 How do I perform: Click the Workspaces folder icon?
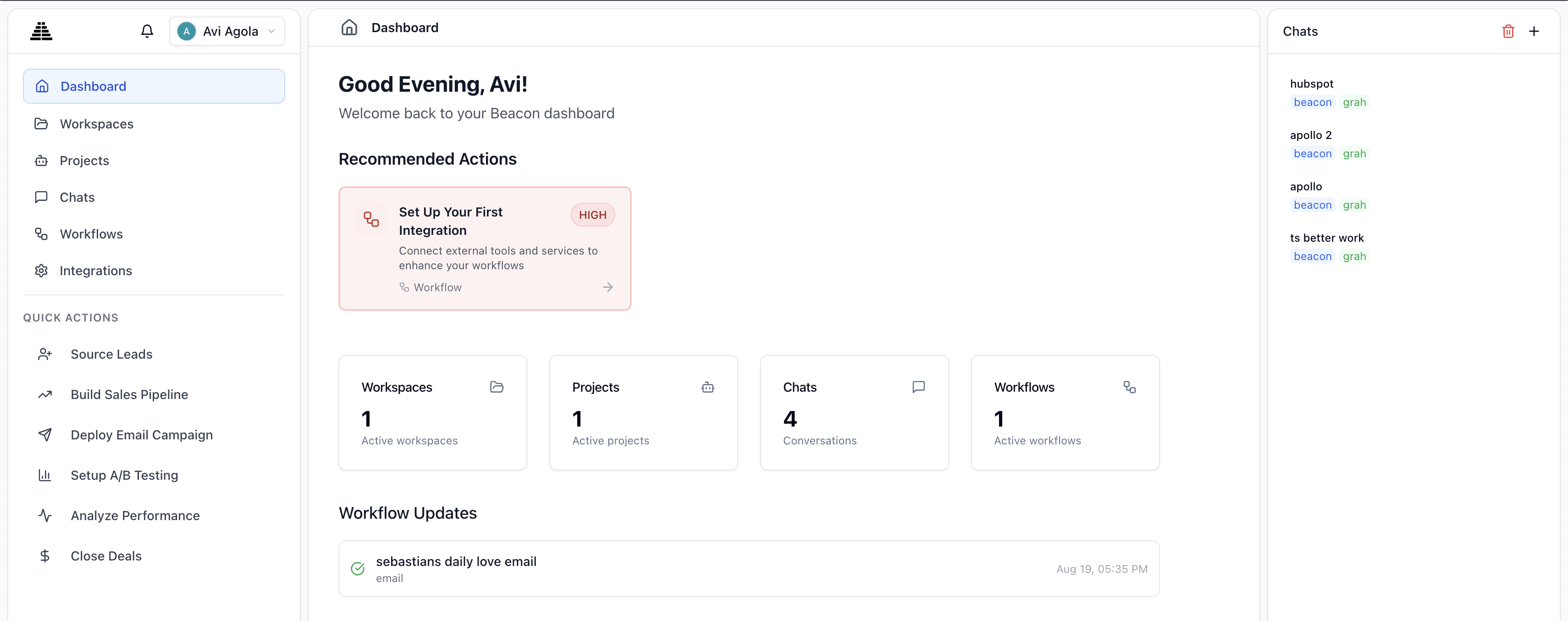[41, 123]
